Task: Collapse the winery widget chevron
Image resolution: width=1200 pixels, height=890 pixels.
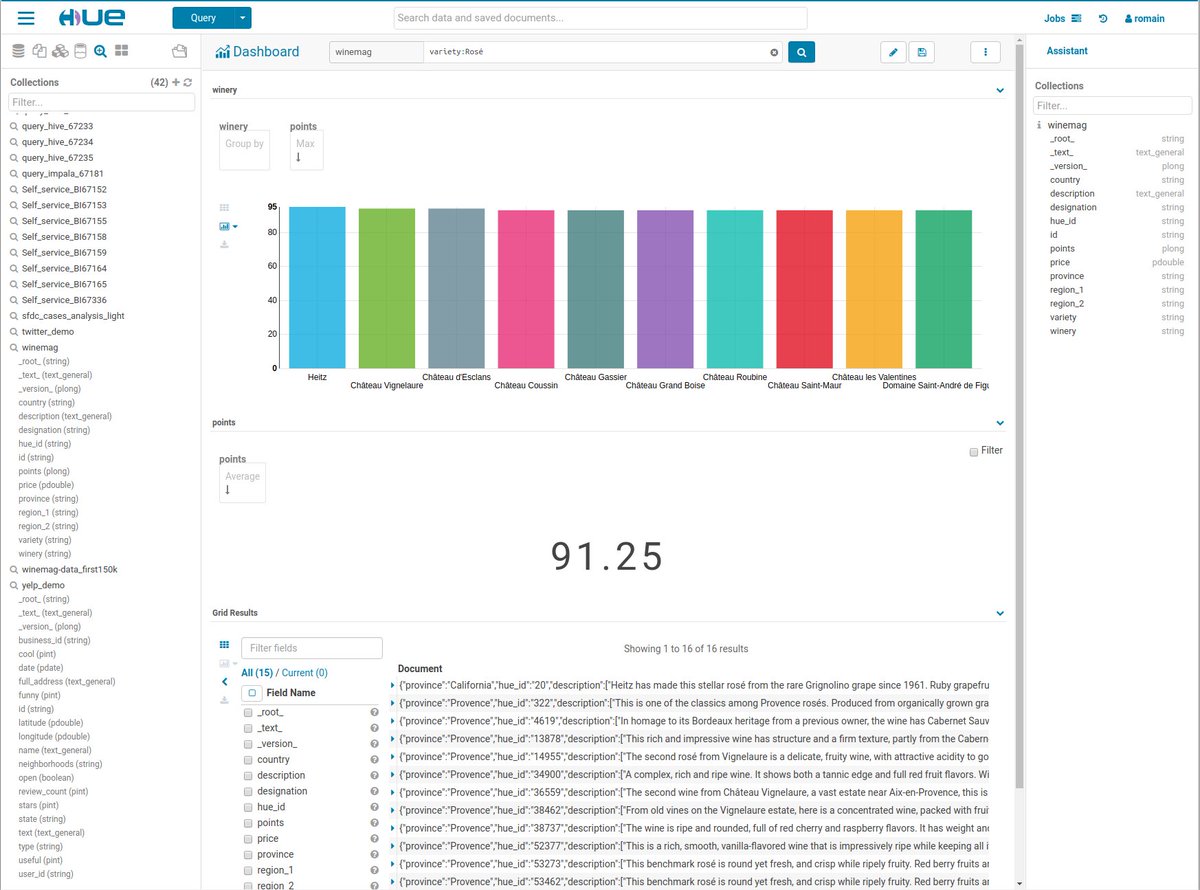Action: pyautogui.click(x=1000, y=91)
